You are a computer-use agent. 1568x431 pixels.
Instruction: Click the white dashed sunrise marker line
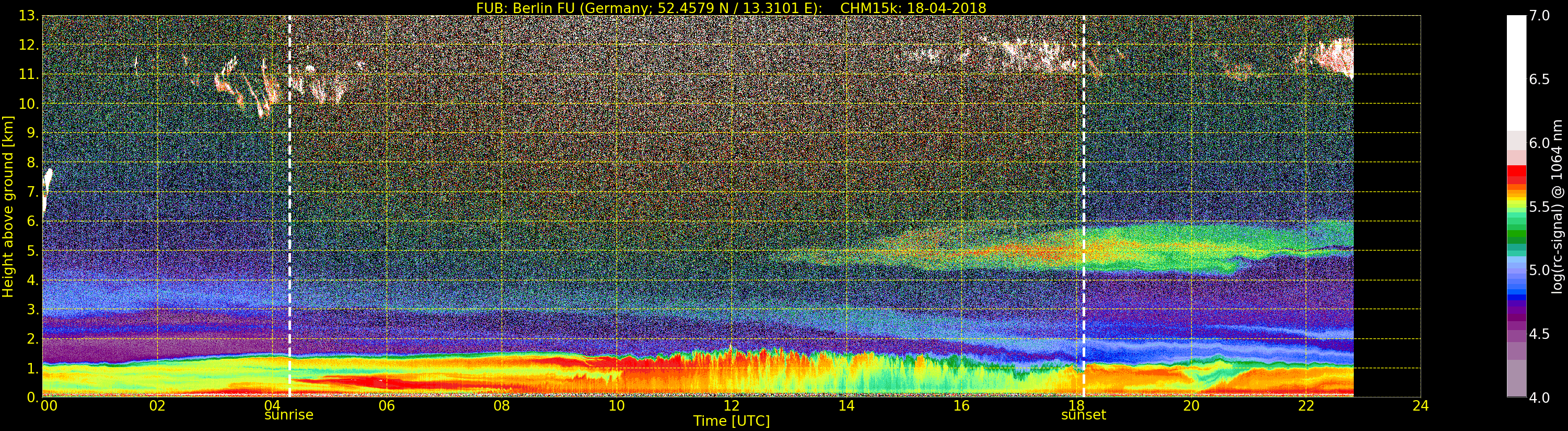click(x=289, y=206)
